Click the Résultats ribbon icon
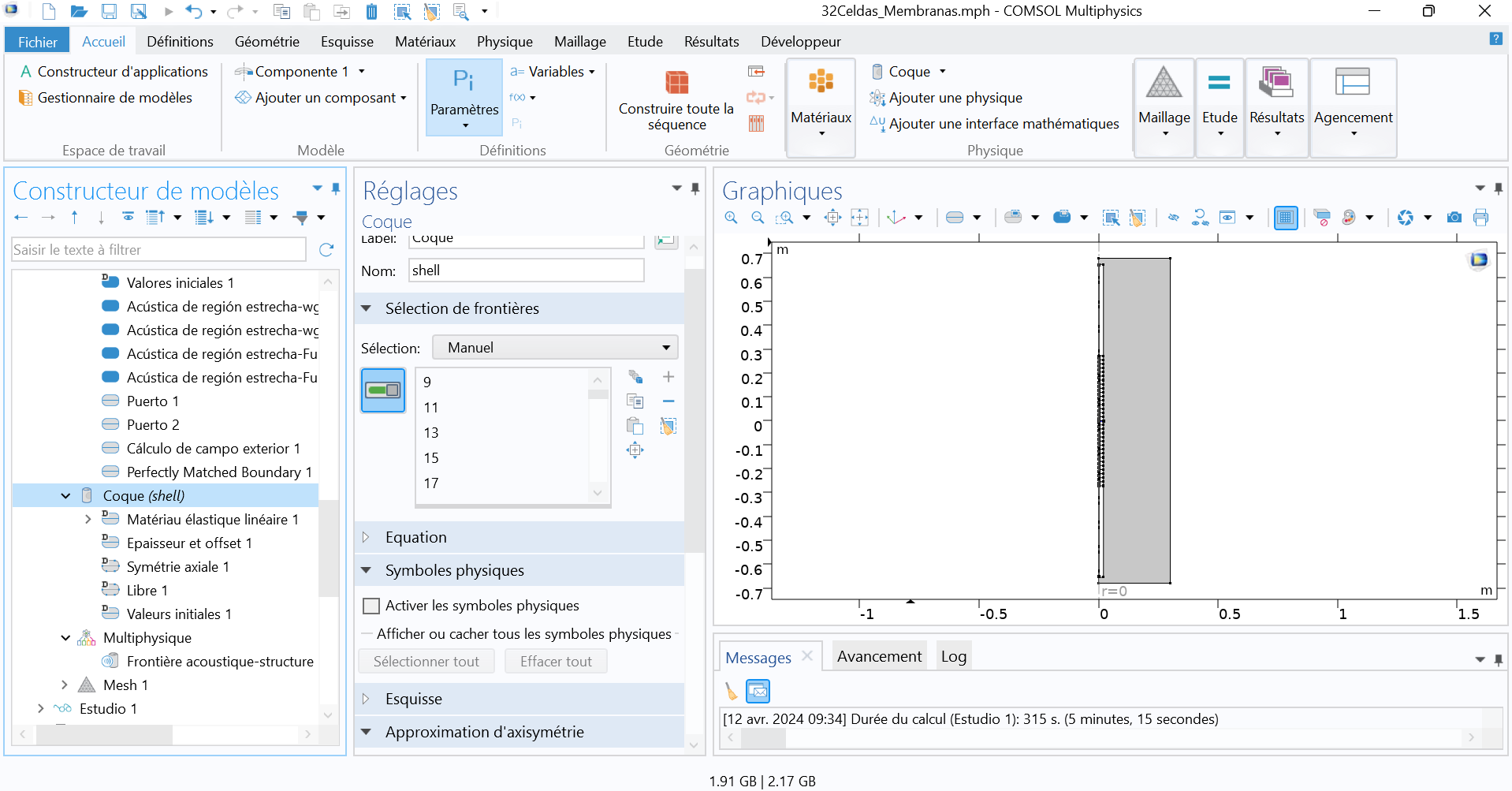The width and height of the screenshot is (1512, 791). pyautogui.click(x=1276, y=83)
